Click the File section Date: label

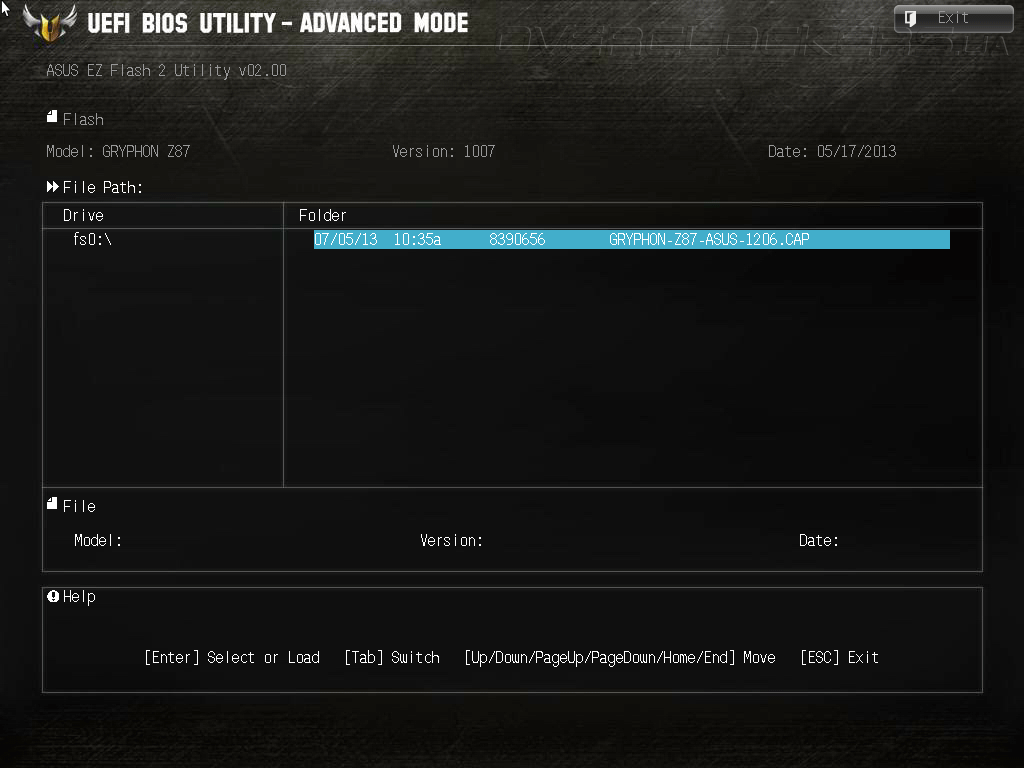tap(818, 541)
